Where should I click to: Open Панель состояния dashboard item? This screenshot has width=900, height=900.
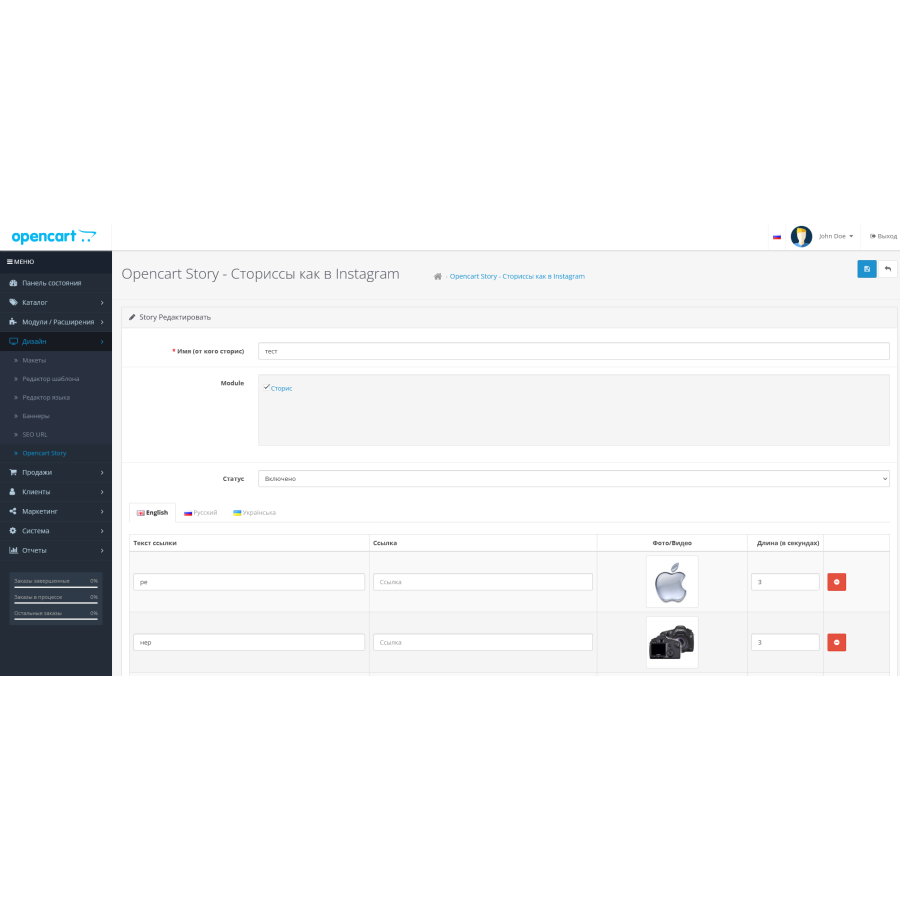[56, 283]
